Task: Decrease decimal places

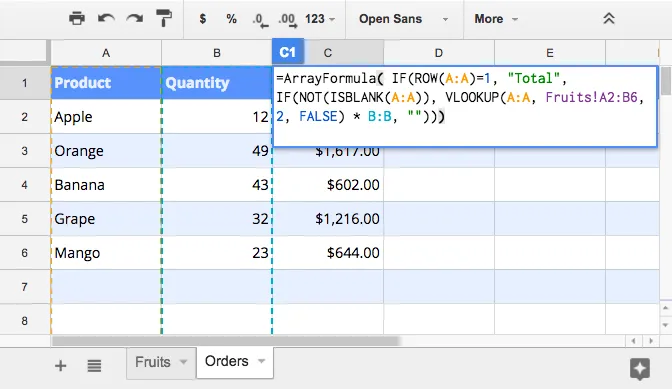Action: 260,20
